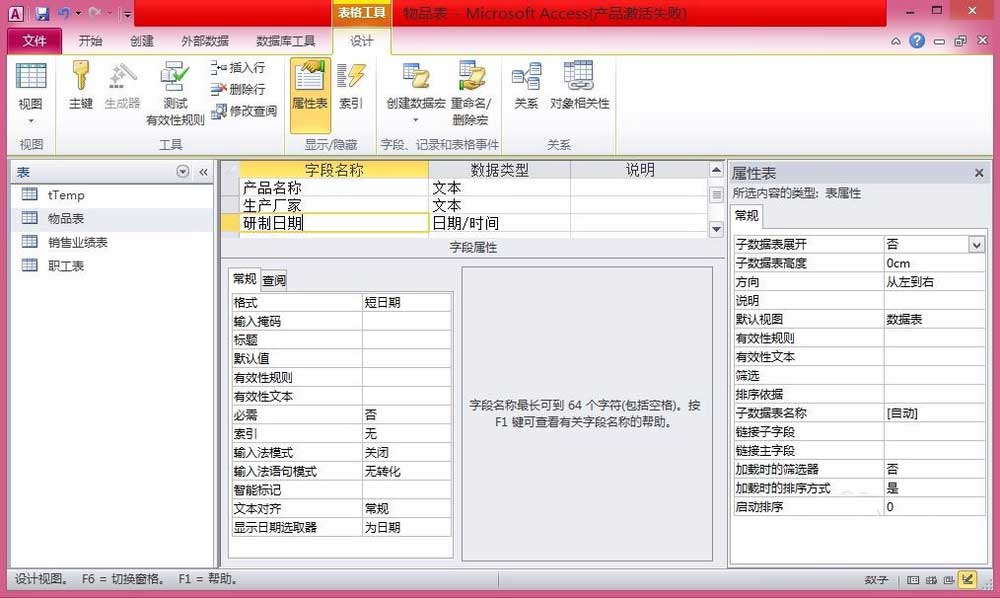The width and height of the screenshot is (1000, 598).
Task: Click 显示日期选取器 value 为日期
Action: [407, 527]
